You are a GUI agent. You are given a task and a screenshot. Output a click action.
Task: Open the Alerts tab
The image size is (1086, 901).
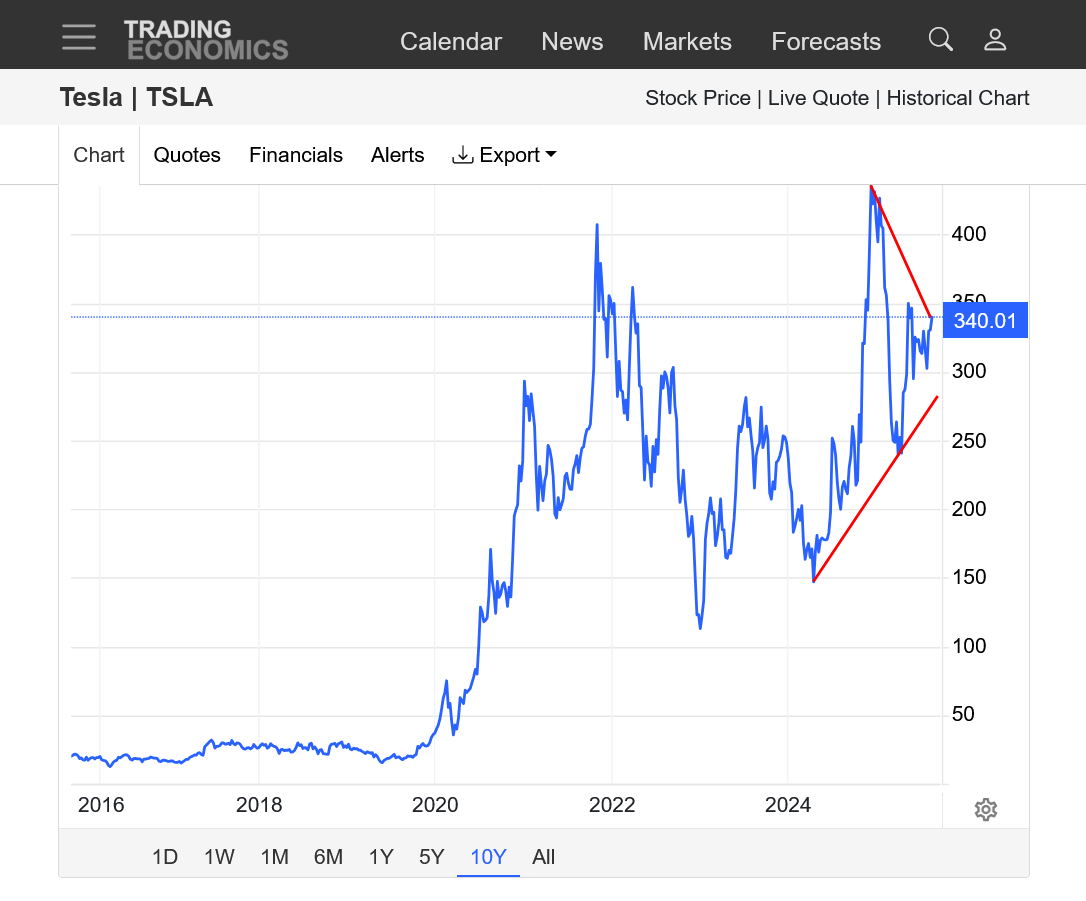coord(398,155)
